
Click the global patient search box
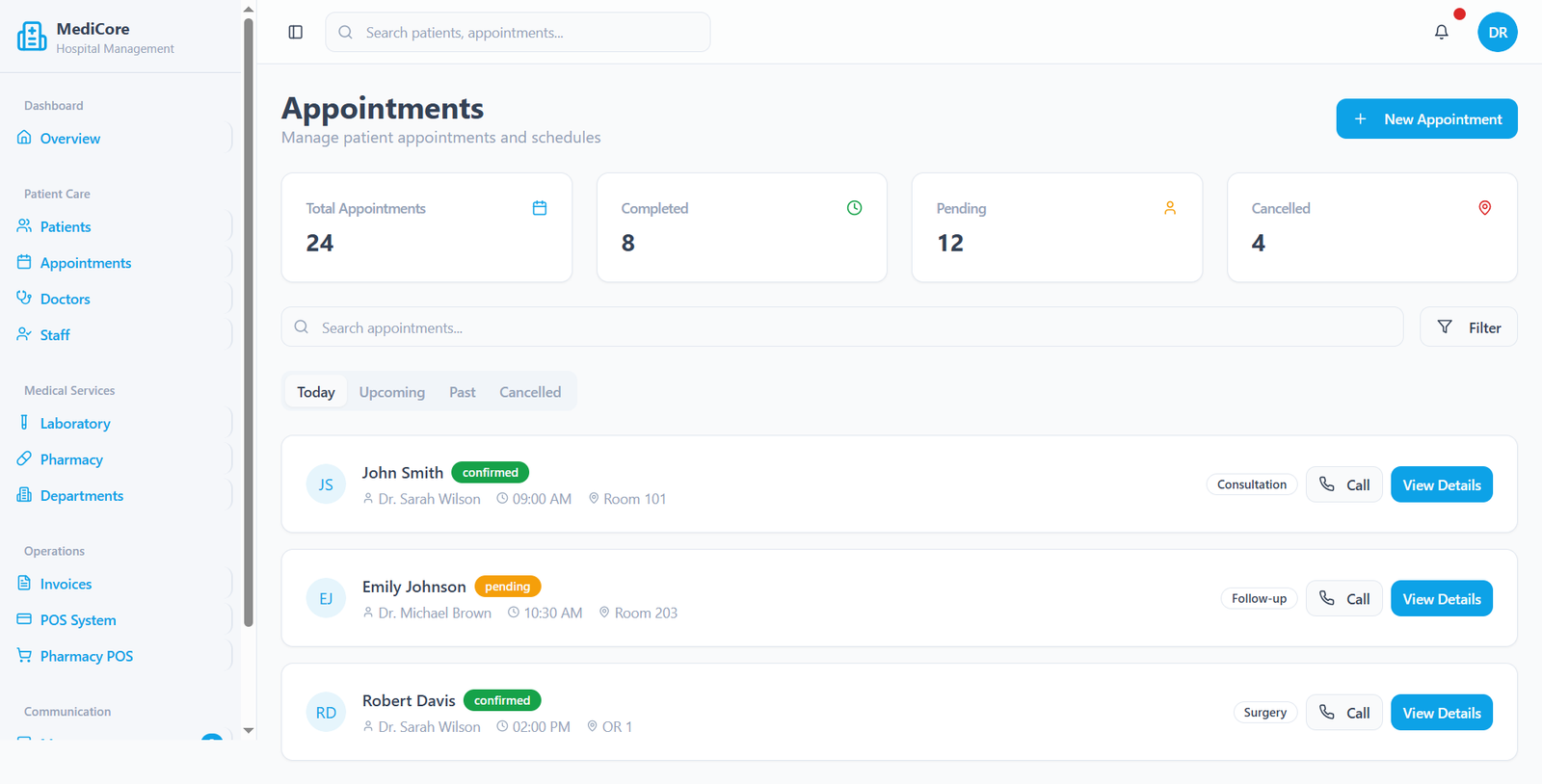518,33
